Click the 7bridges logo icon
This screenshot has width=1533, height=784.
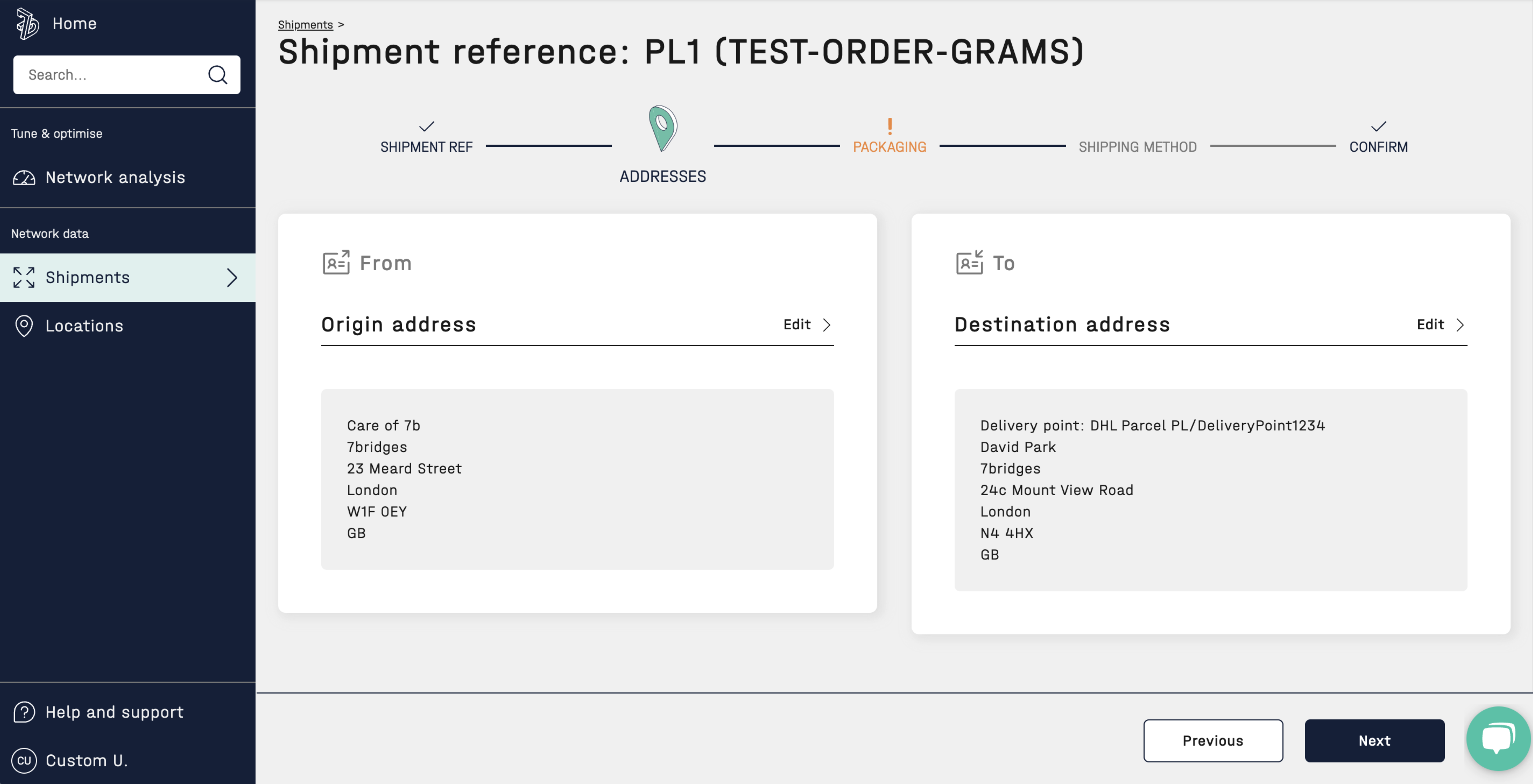click(x=27, y=24)
